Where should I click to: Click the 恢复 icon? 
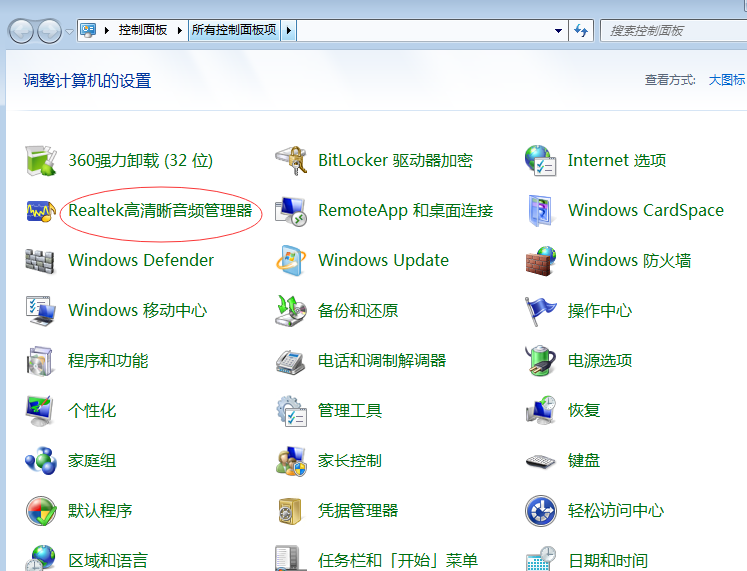[541, 410]
